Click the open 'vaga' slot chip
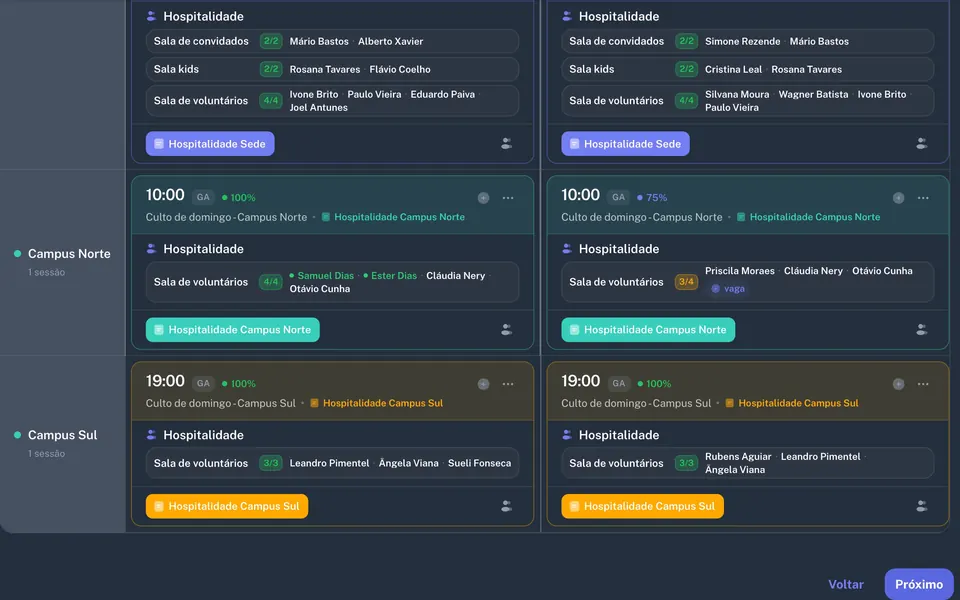The height and width of the screenshot is (600, 960). [728, 288]
